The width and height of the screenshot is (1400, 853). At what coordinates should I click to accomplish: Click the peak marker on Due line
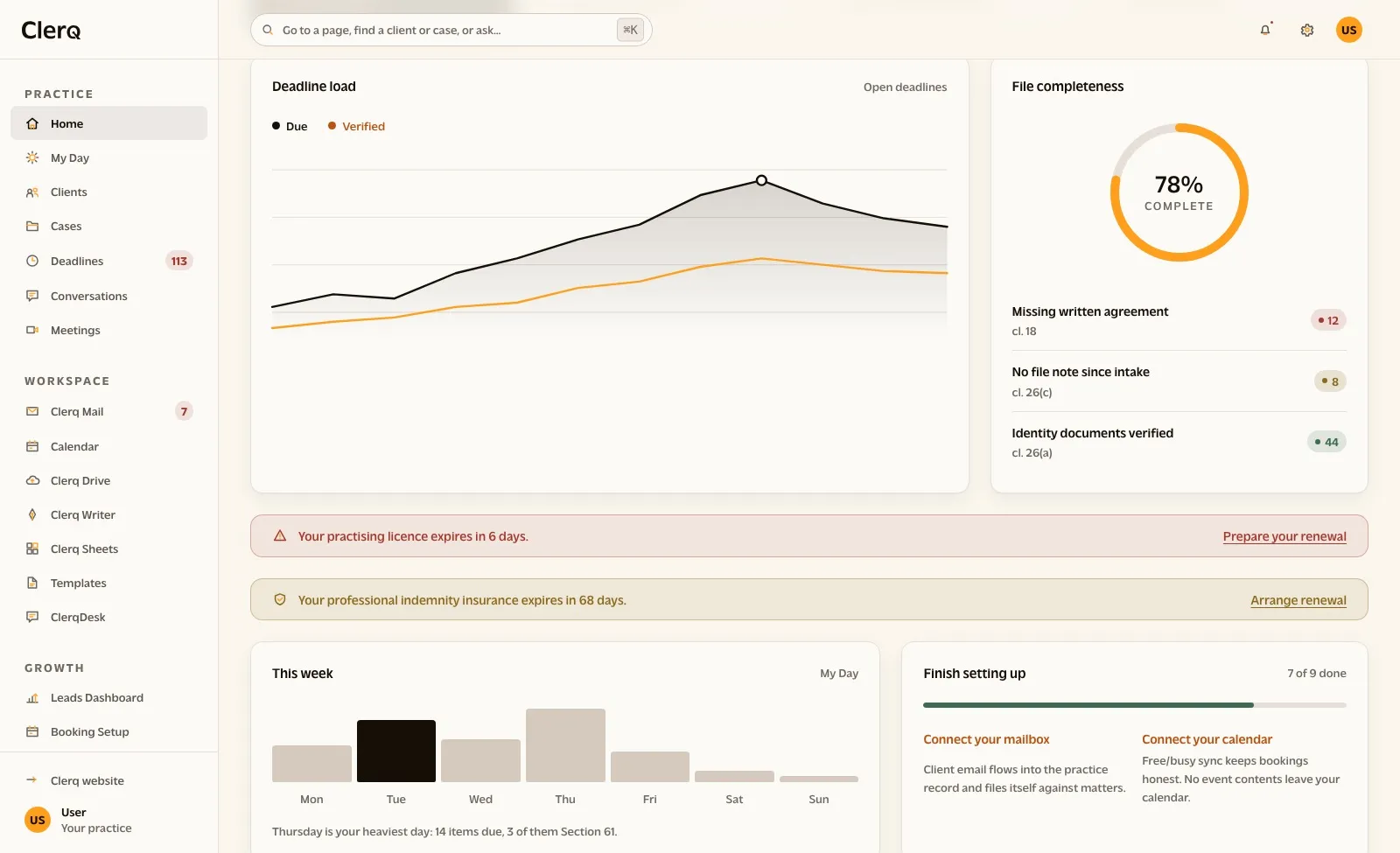point(761,180)
